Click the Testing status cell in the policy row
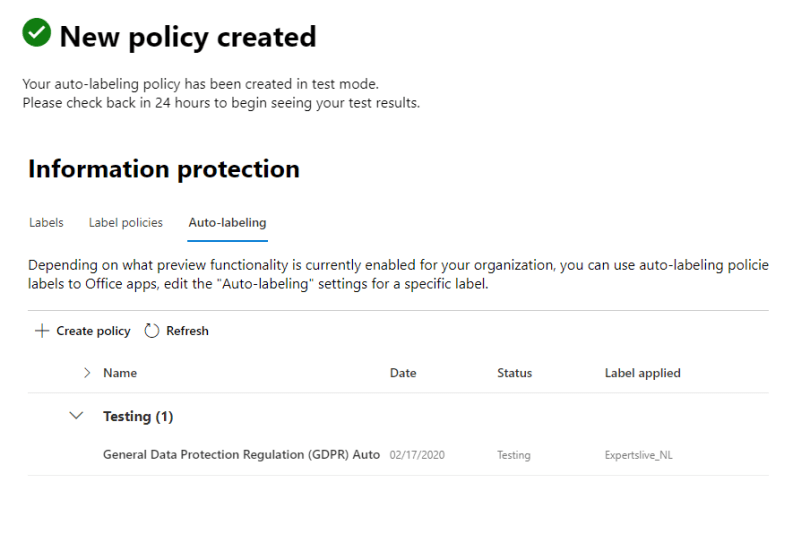Screen dimensions: 810x534 coord(514,455)
